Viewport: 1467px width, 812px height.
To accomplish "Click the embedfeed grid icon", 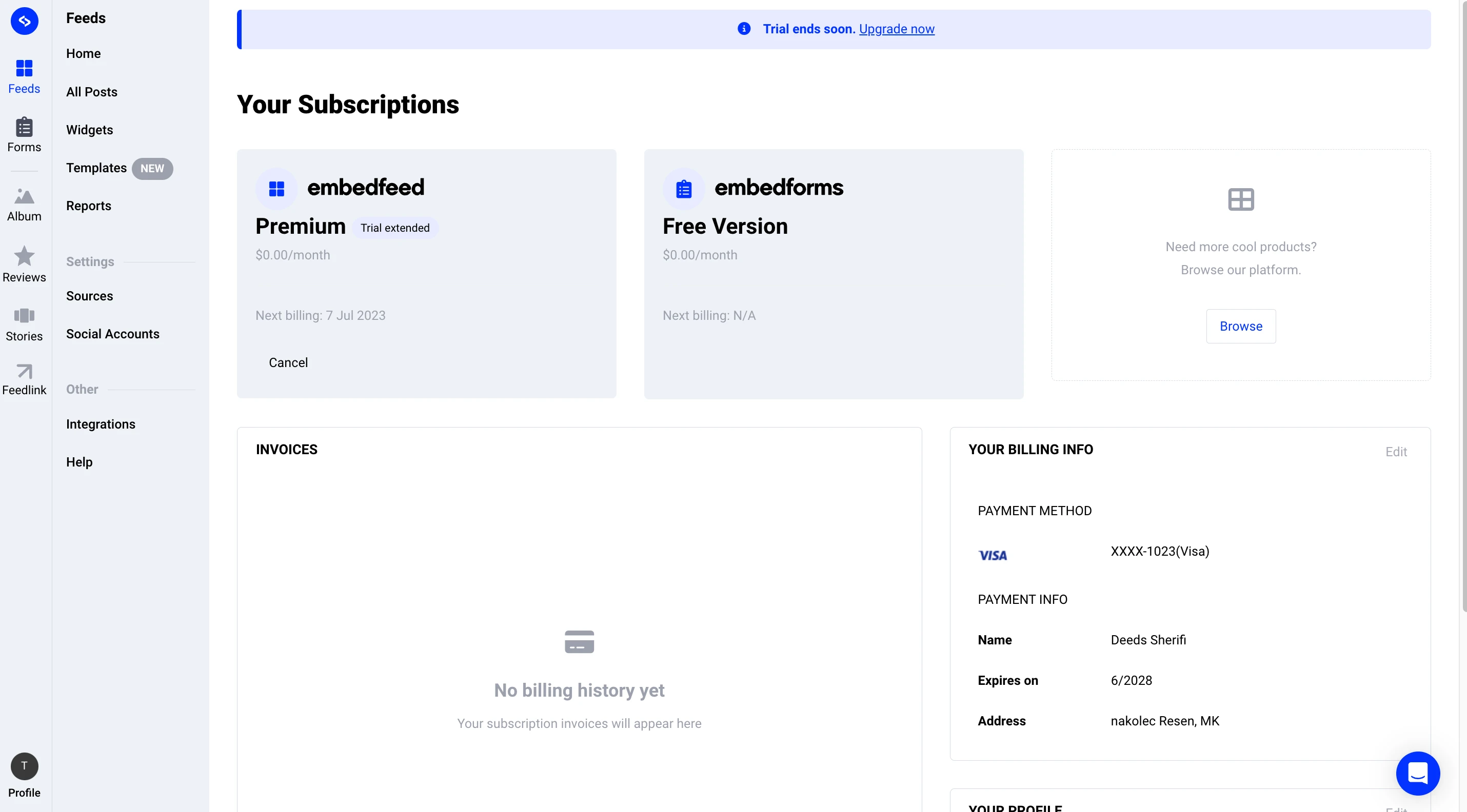I will point(277,188).
